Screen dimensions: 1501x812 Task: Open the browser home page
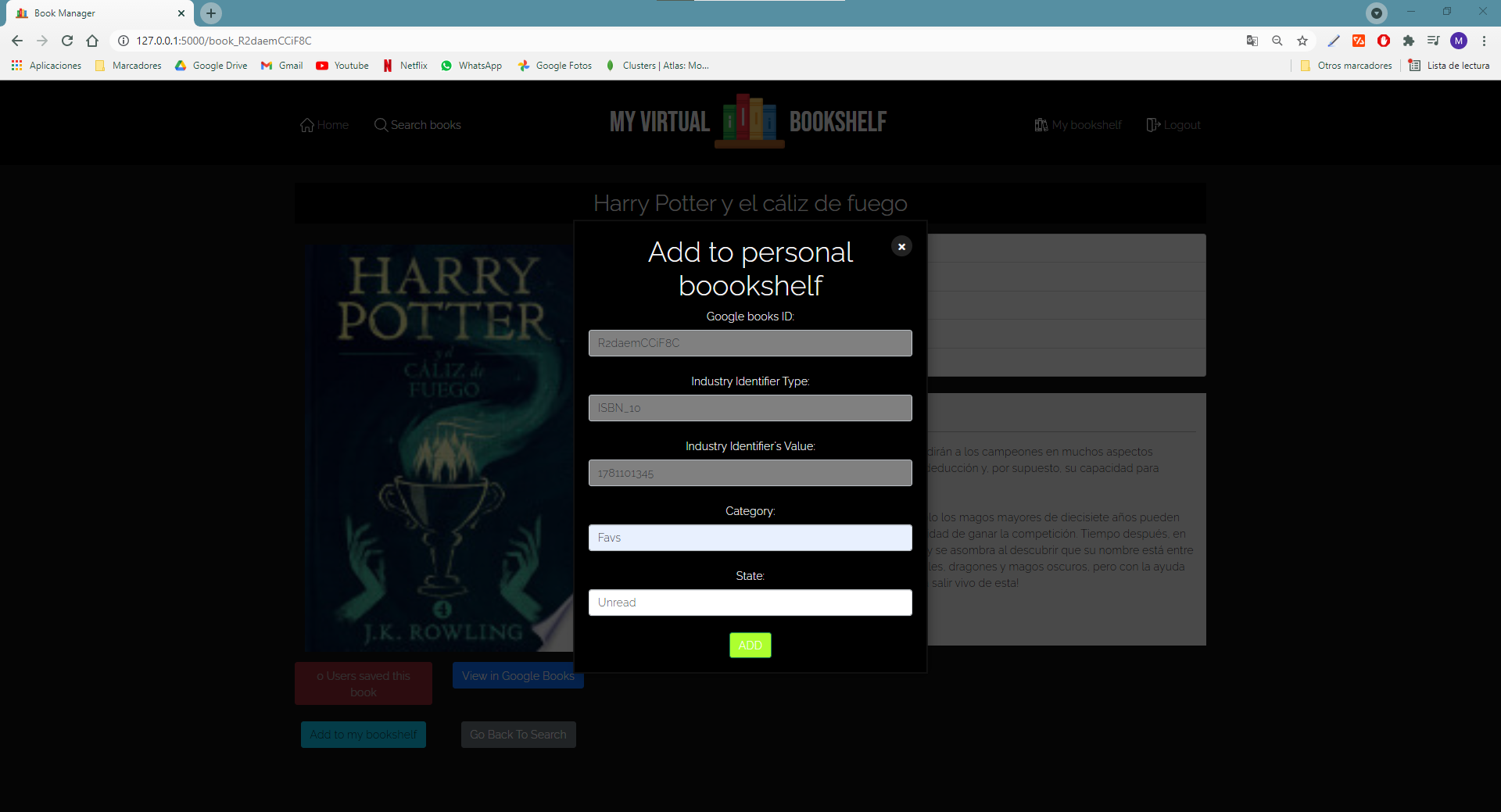pyautogui.click(x=92, y=41)
